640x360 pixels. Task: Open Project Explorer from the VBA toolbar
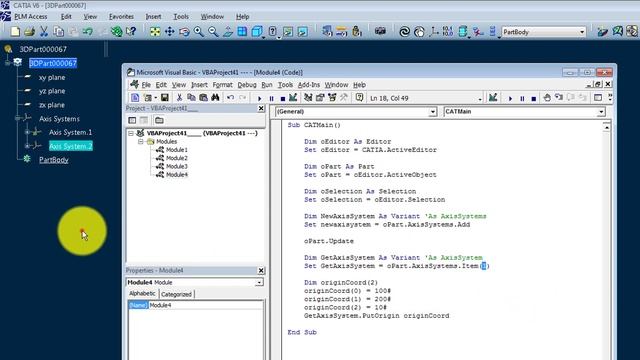(308, 98)
